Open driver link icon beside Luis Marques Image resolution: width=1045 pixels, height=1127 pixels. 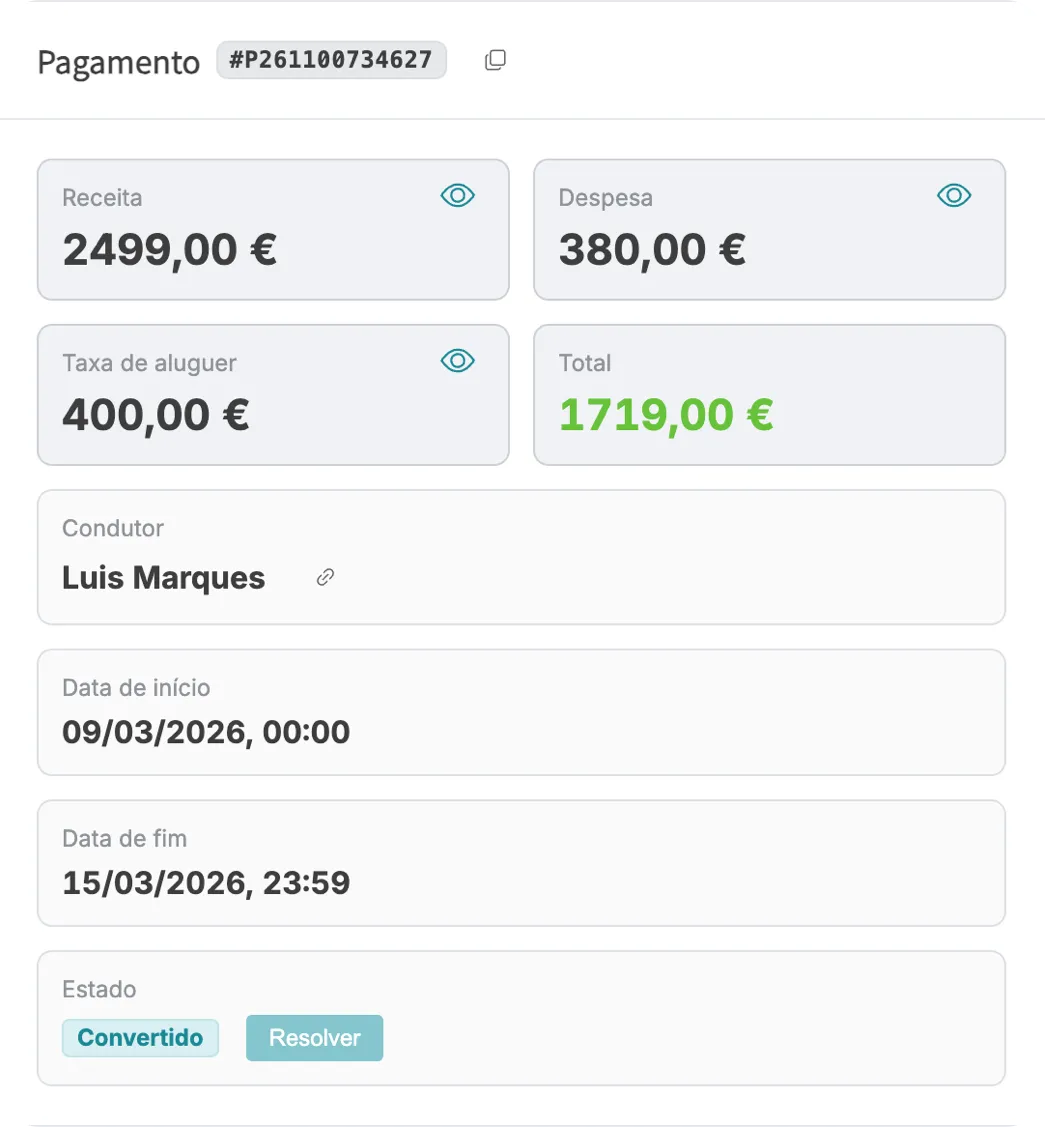click(x=325, y=577)
